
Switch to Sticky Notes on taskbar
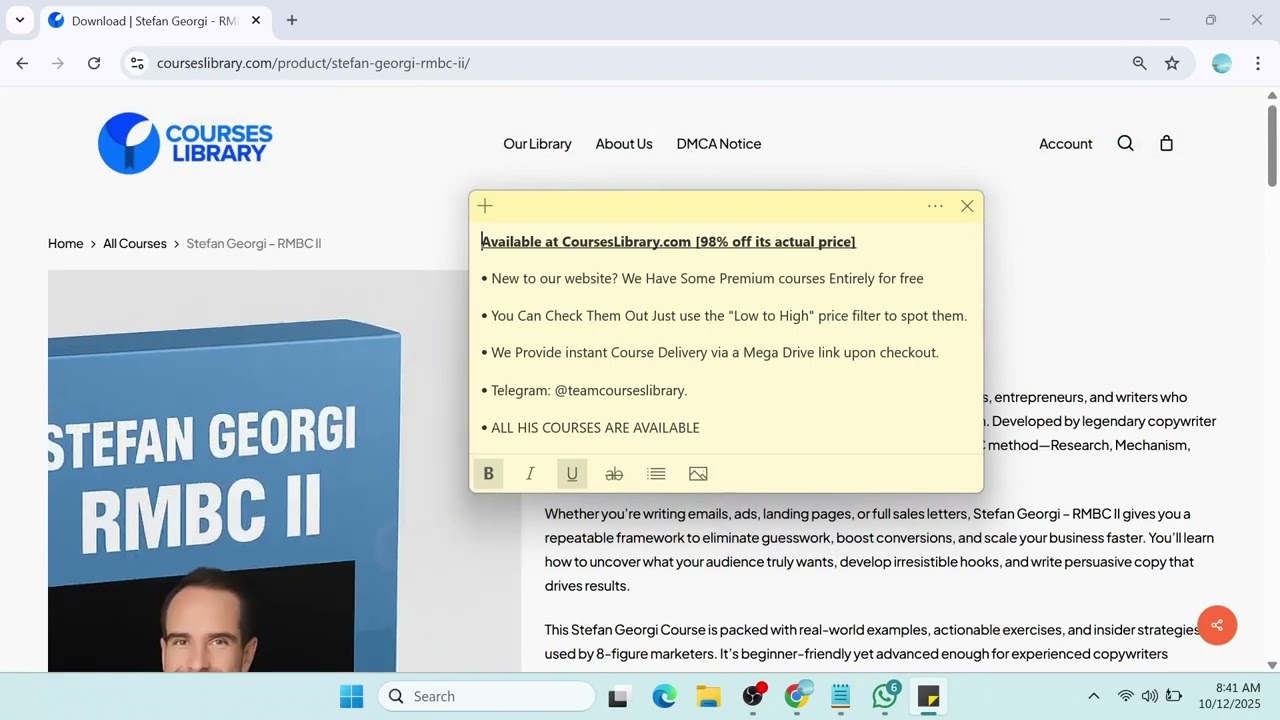click(929, 696)
